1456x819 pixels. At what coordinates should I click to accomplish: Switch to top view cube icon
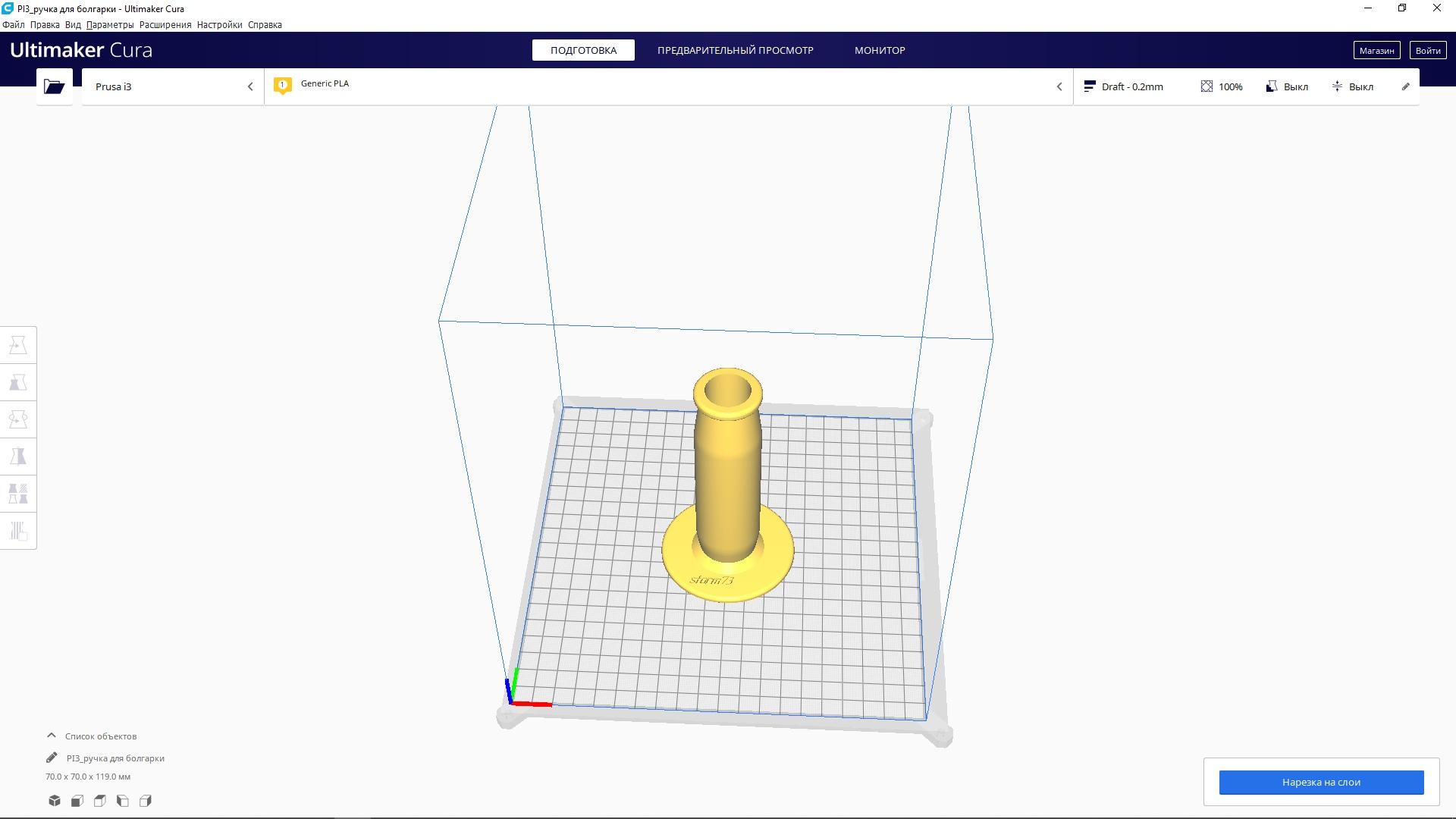pos(100,801)
